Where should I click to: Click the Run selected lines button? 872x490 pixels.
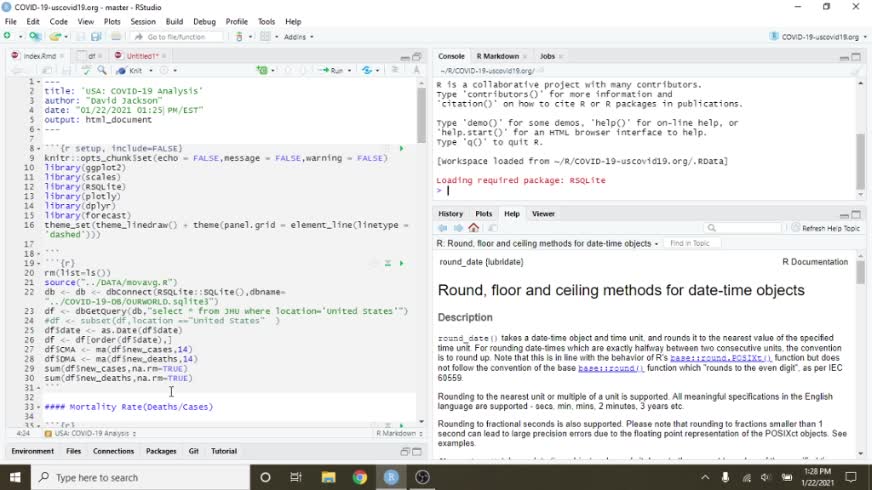[331, 71]
